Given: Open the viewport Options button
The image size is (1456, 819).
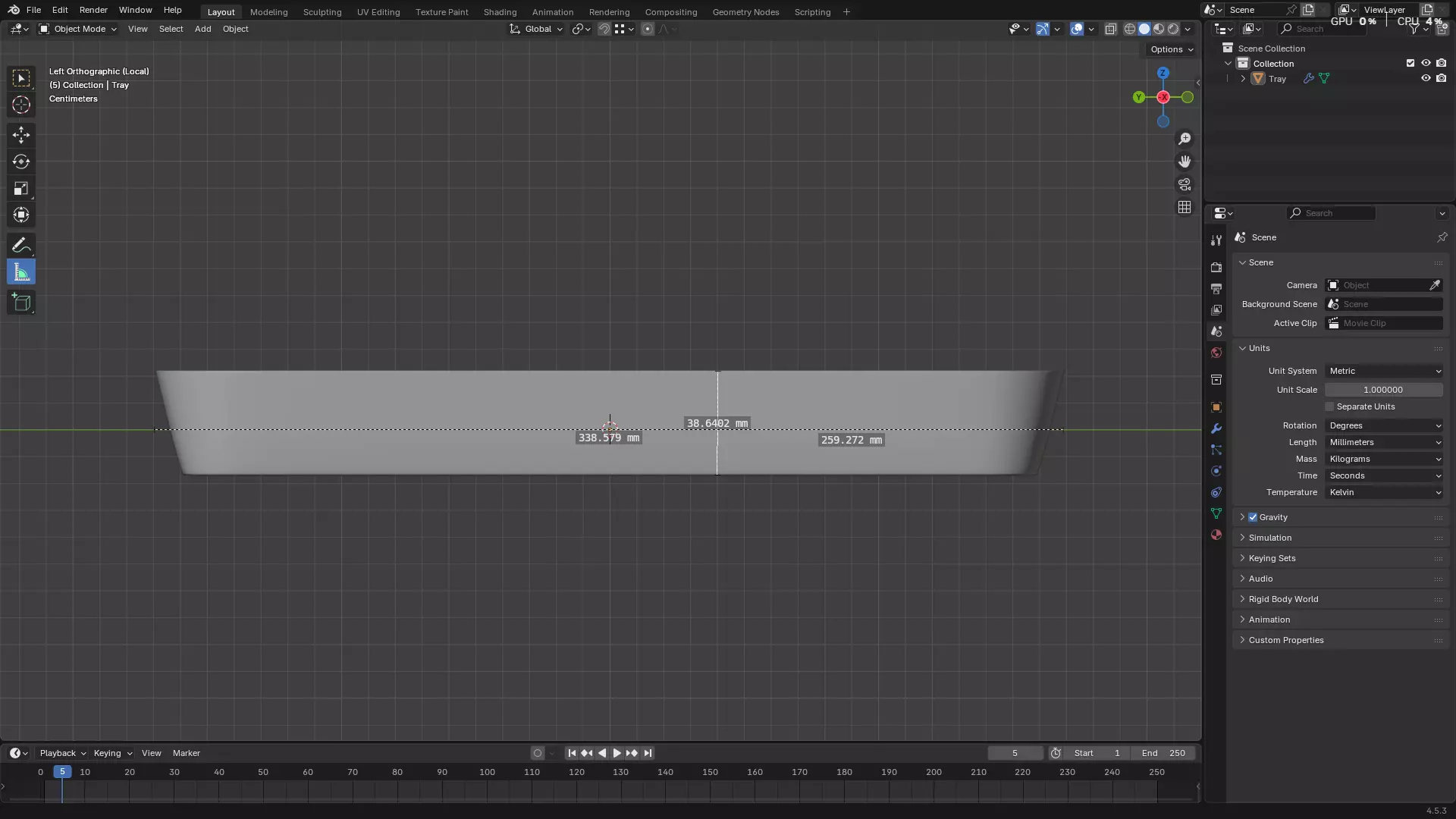Looking at the screenshot, I should (x=1171, y=49).
